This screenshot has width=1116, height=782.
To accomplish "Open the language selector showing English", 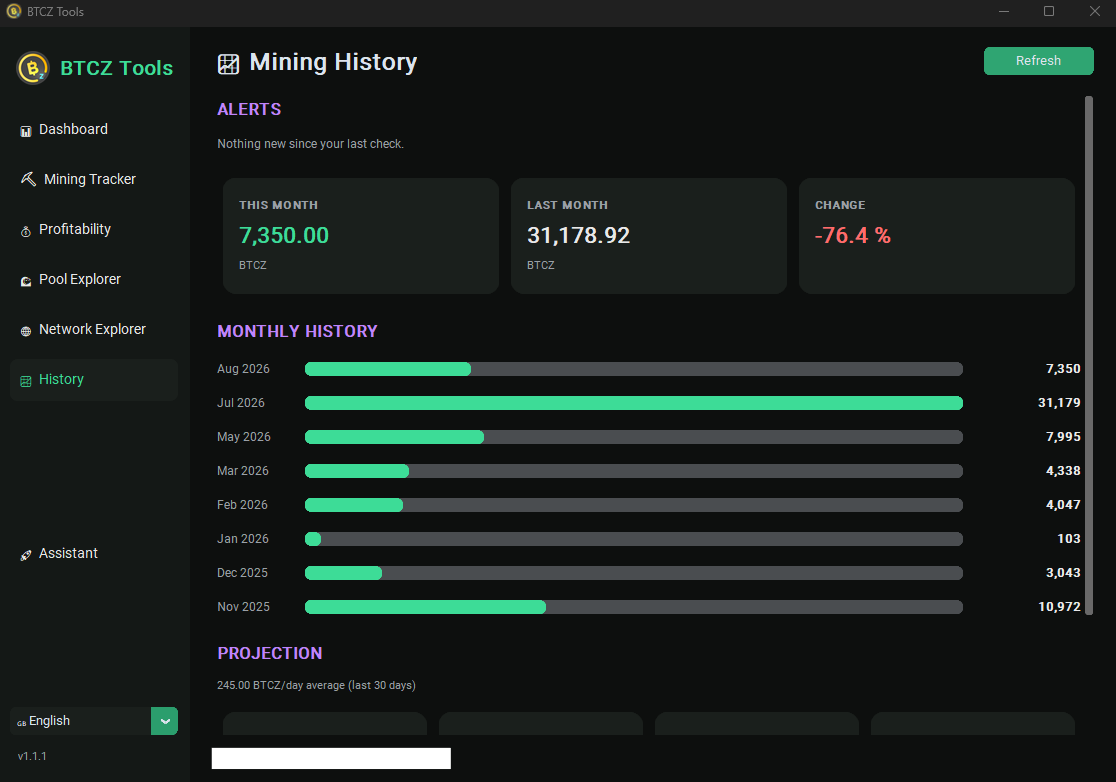I will 94,721.
